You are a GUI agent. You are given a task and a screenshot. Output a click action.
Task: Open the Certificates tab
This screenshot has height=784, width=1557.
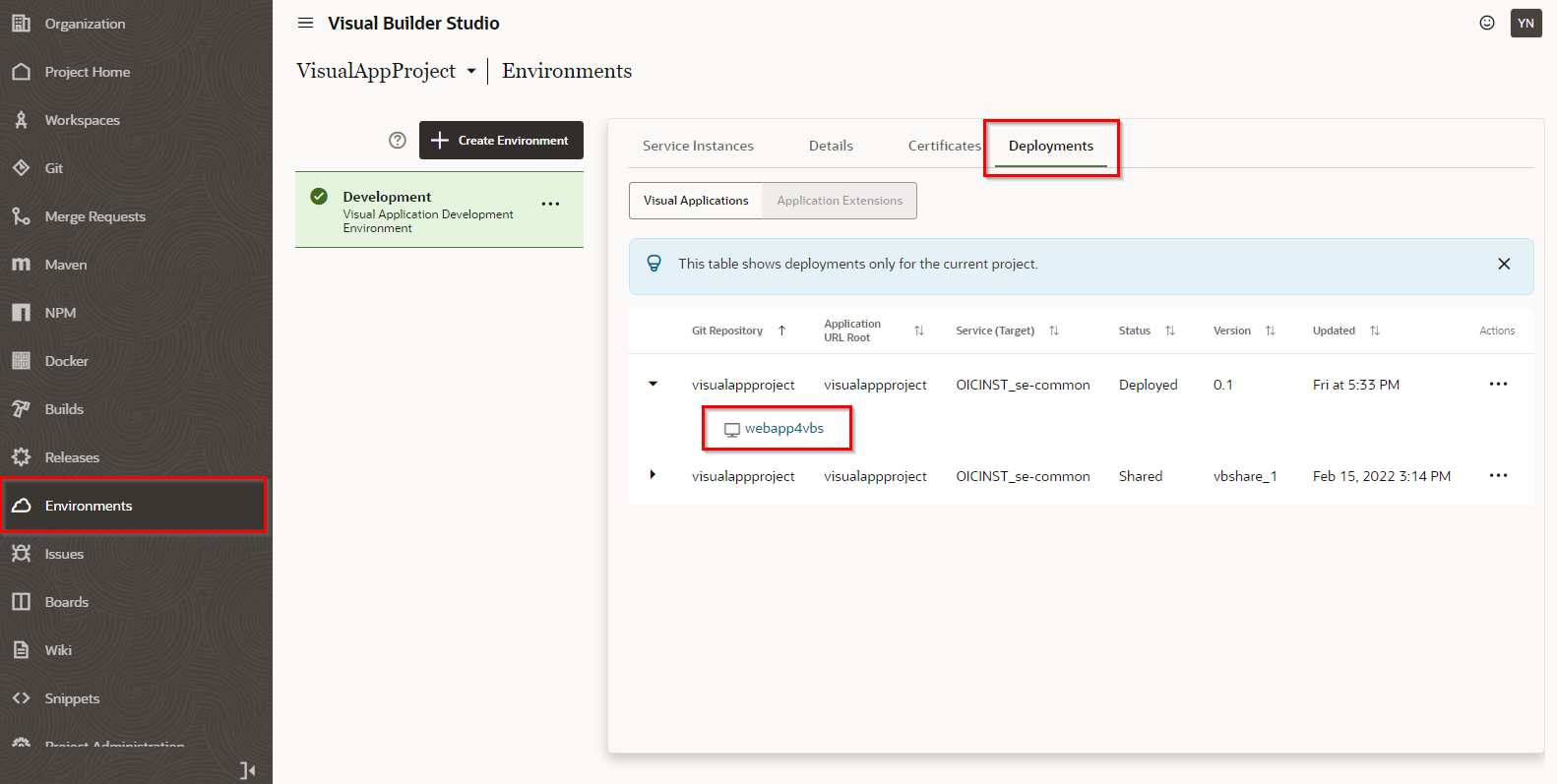(944, 146)
